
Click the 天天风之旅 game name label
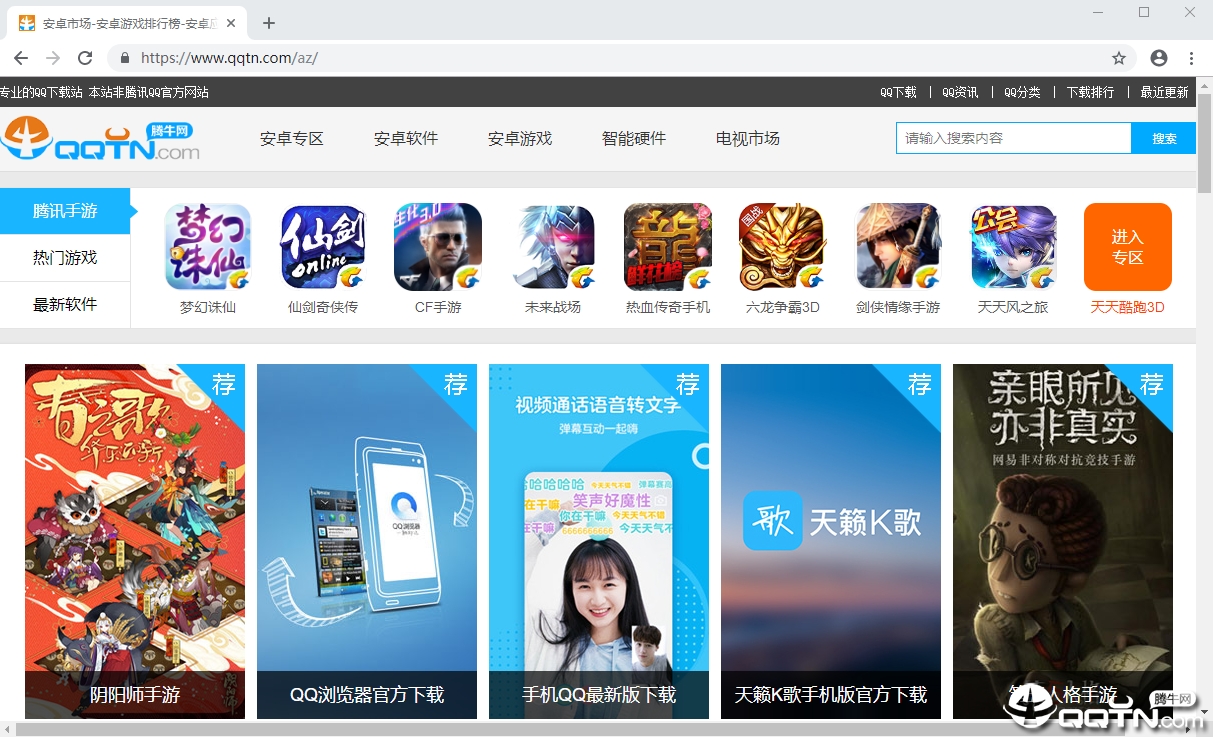pyautogui.click(x=1013, y=307)
